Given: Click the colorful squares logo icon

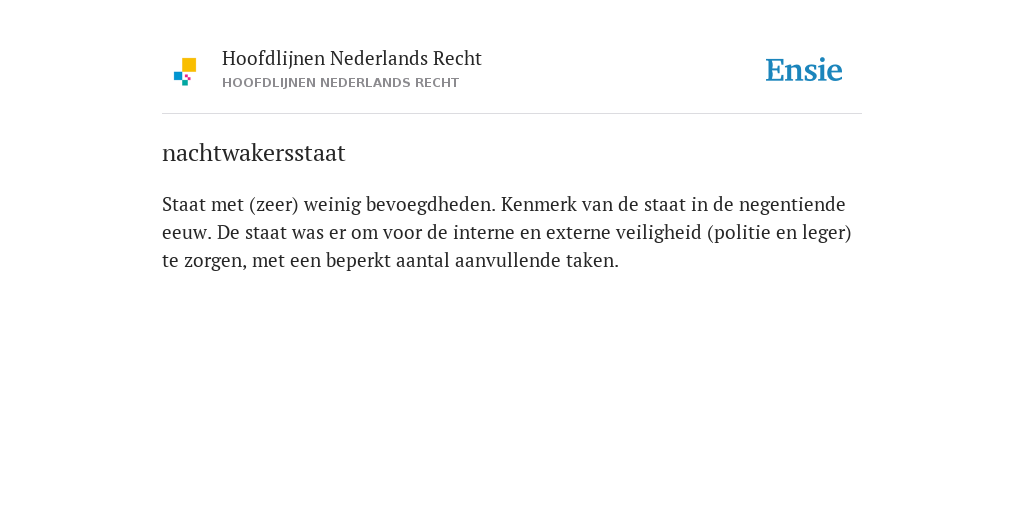Looking at the screenshot, I should (185, 71).
